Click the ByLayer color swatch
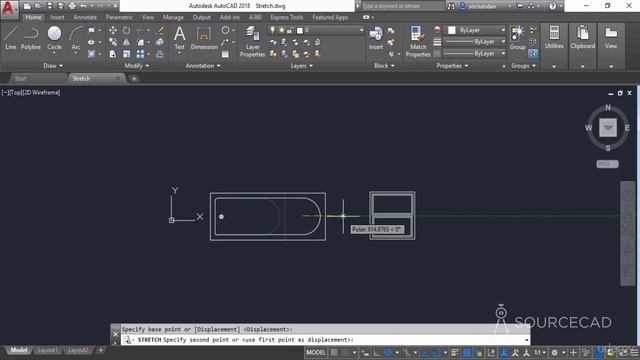The height and width of the screenshot is (360, 640). (x=451, y=30)
